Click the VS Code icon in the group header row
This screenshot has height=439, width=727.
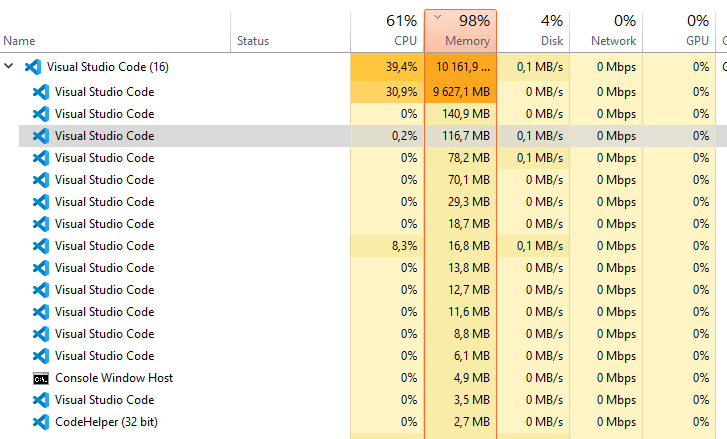click(x=33, y=67)
